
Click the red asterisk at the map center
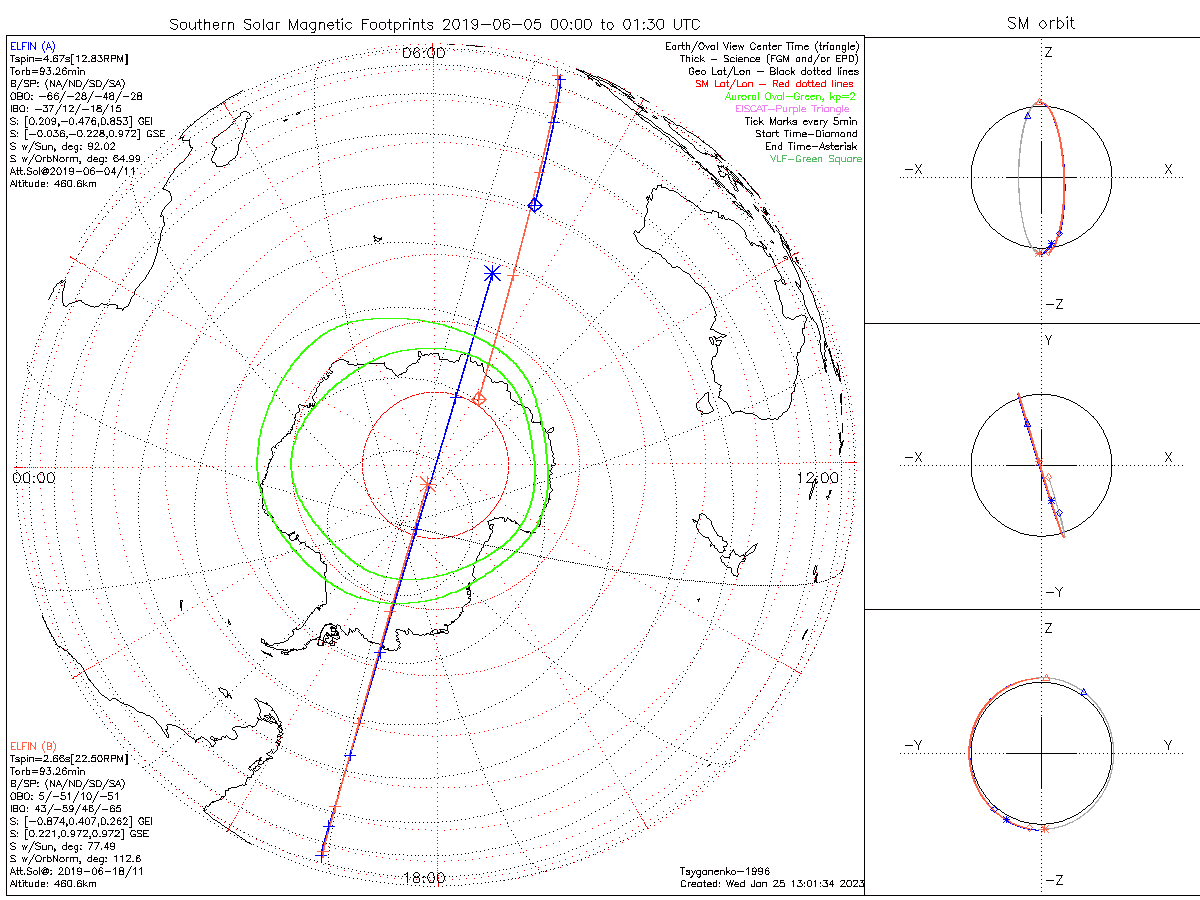click(x=428, y=485)
